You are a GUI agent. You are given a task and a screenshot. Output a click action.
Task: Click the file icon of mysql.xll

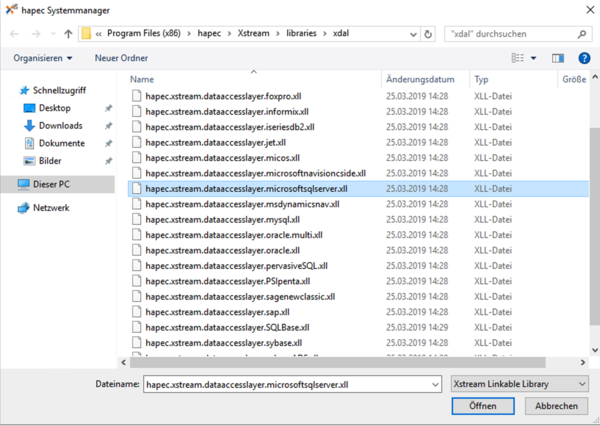pyautogui.click(x=137, y=220)
